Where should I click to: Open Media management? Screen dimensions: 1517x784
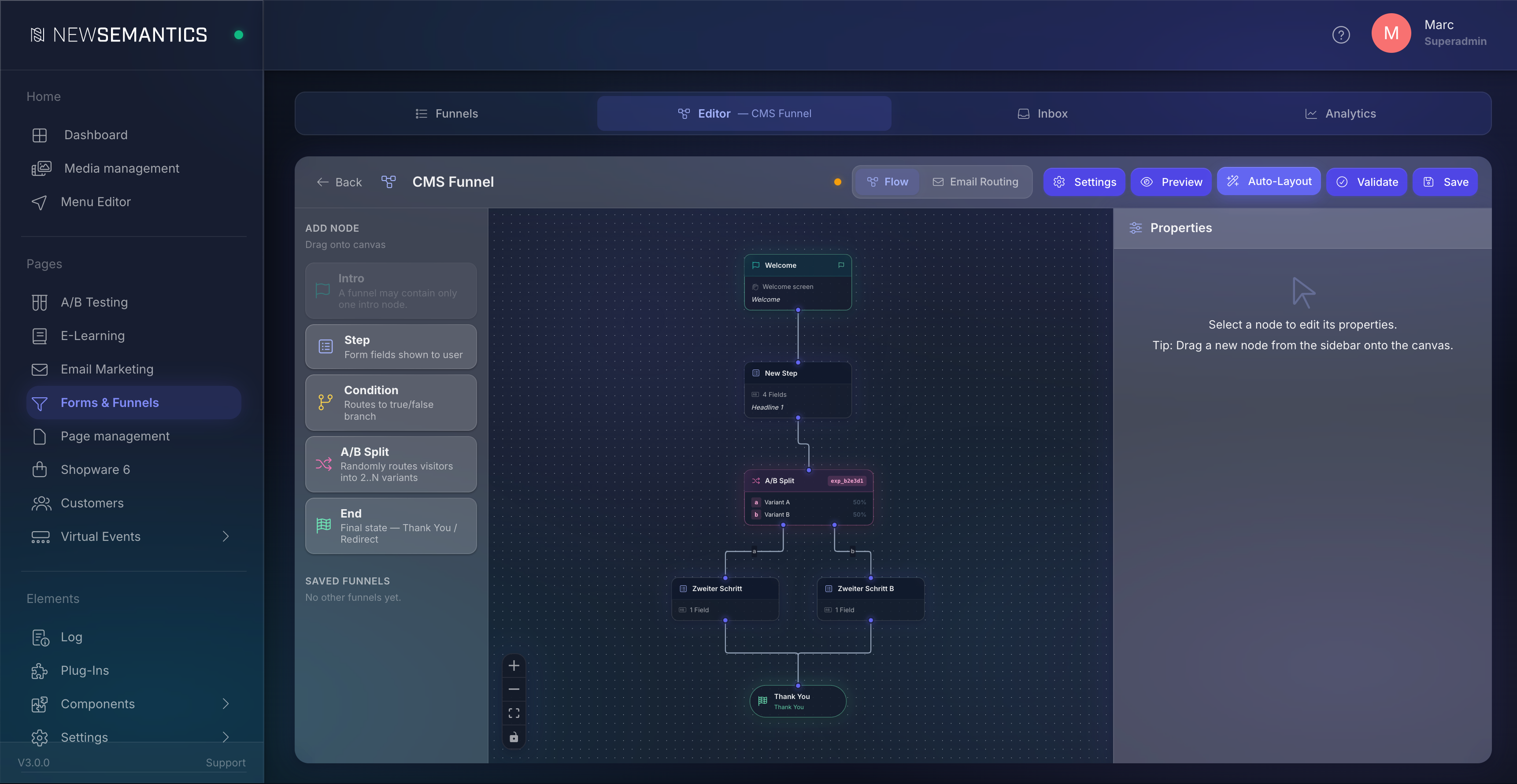(x=133, y=168)
